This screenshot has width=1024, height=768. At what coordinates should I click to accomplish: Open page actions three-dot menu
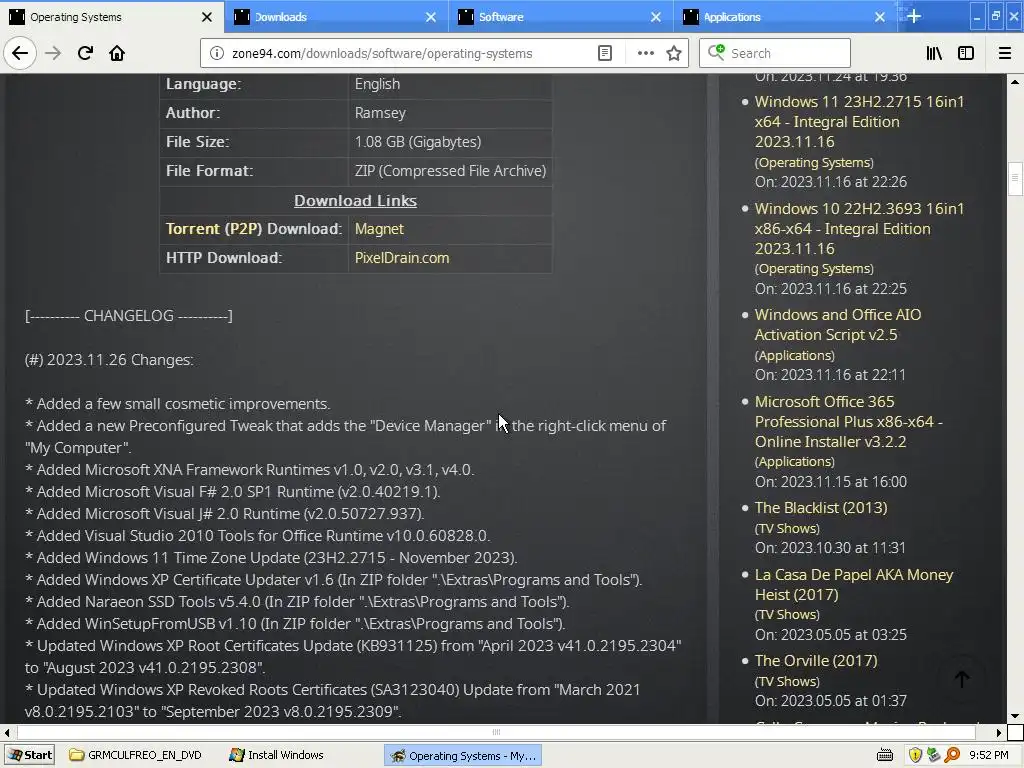tap(645, 53)
